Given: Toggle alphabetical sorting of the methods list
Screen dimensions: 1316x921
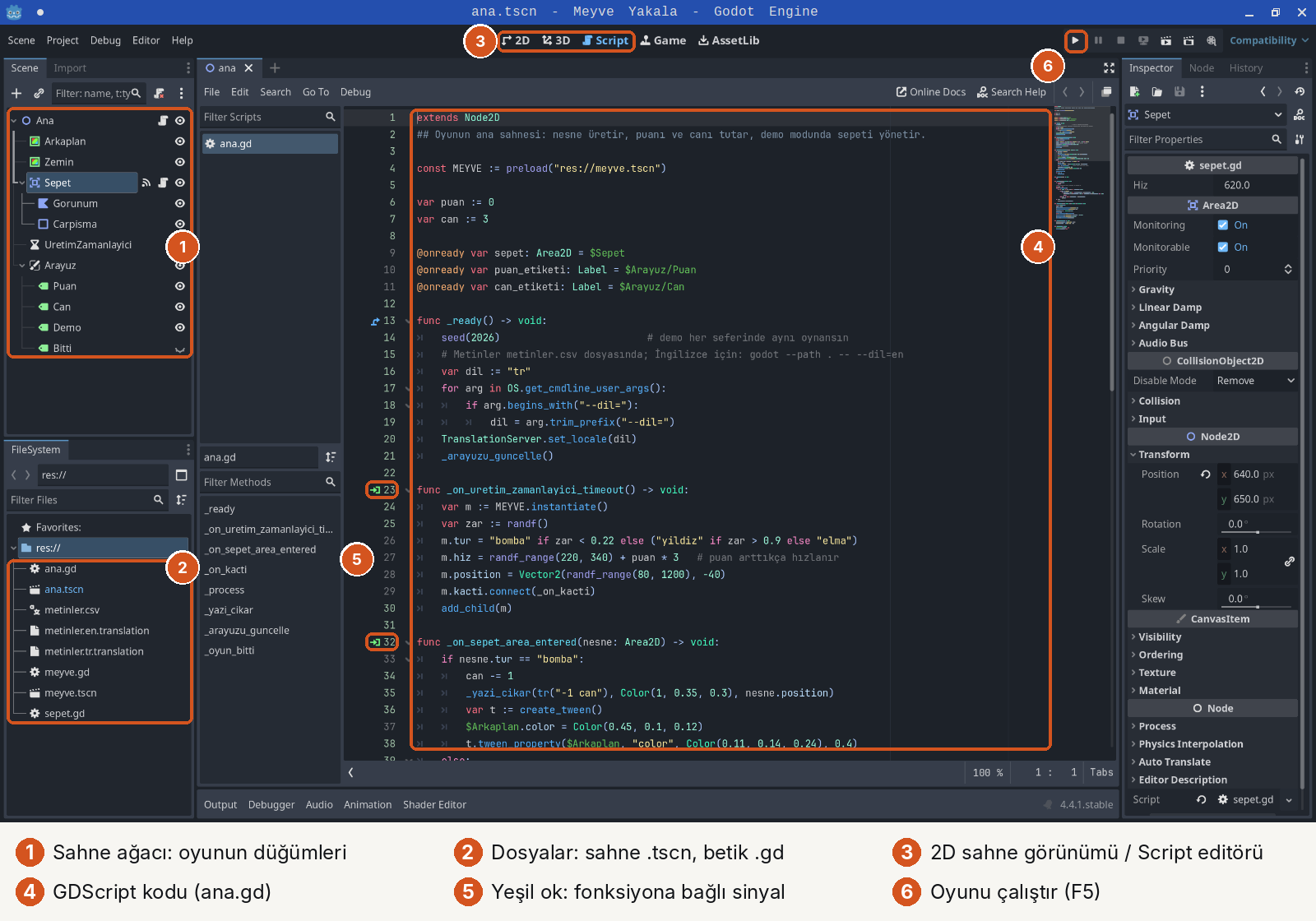Looking at the screenshot, I should pos(331,457).
